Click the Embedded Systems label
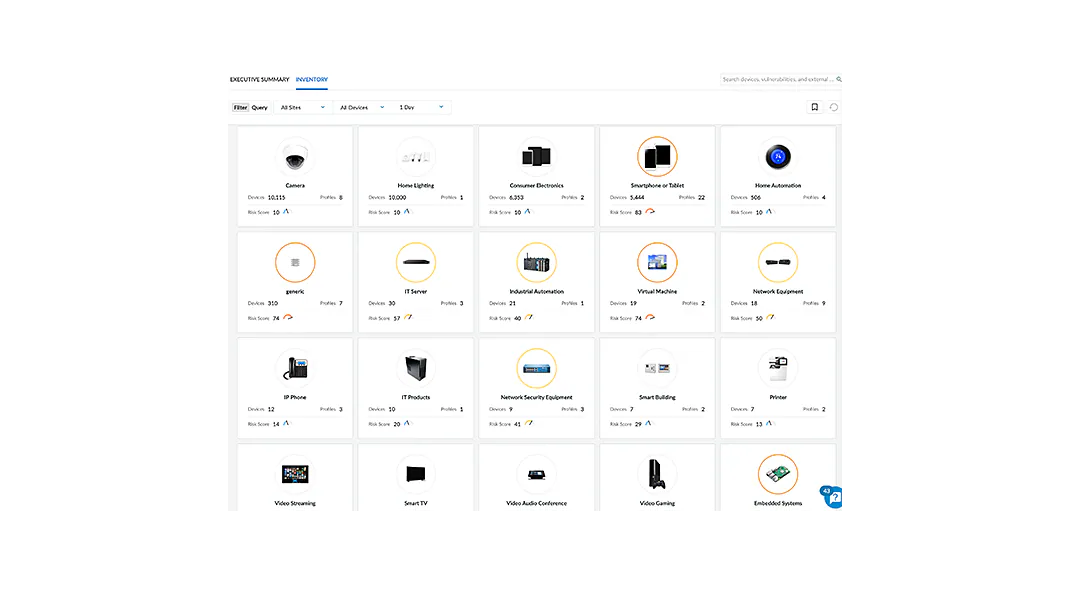 click(x=778, y=503)
